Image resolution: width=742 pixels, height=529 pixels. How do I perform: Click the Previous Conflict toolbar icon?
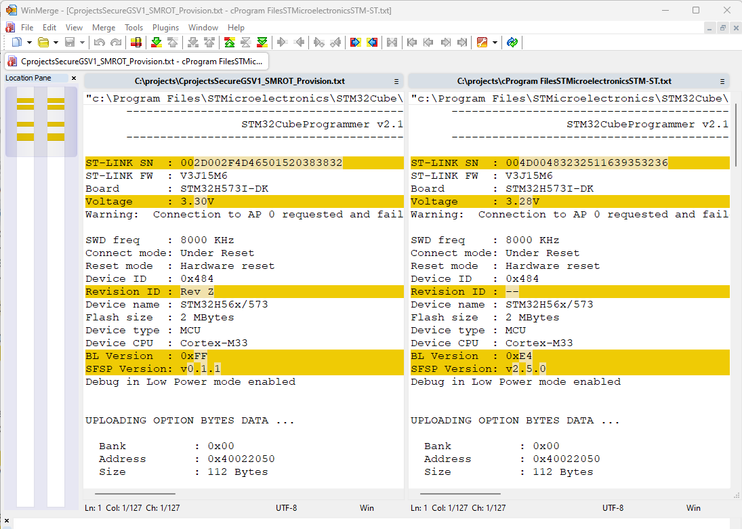click(x=209, y=43)
